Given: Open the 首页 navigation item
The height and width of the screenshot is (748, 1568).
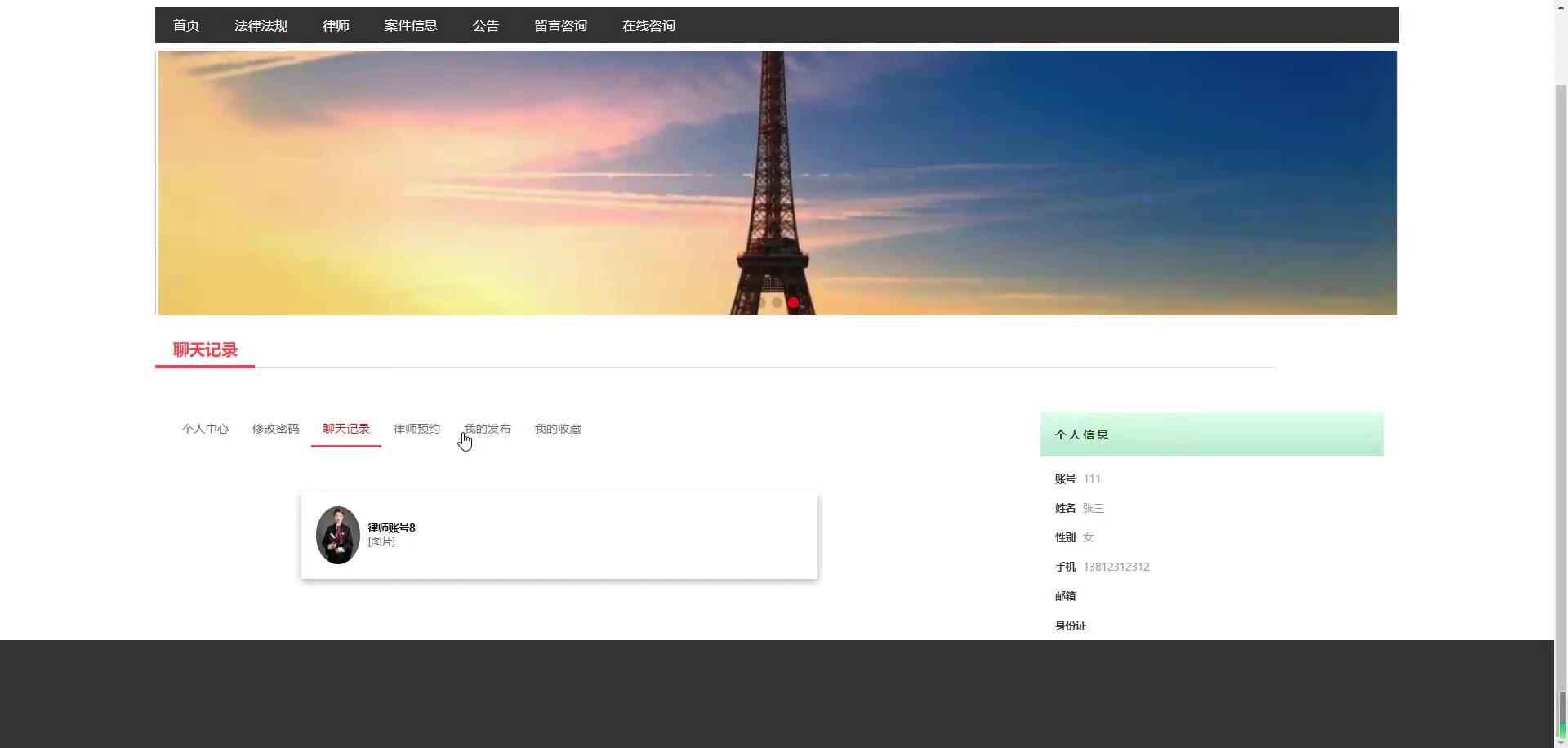Looking at the screenshot, I should (186, 25).
